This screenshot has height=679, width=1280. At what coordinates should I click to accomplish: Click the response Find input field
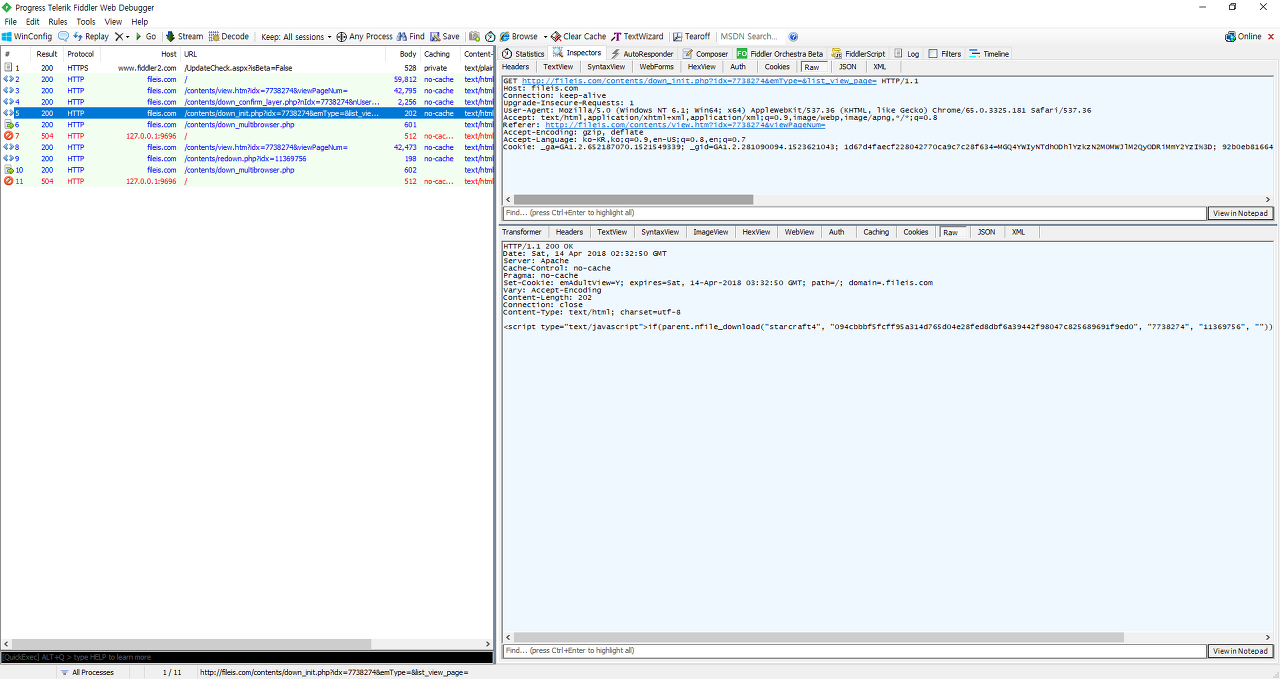[x=854, y=651]
